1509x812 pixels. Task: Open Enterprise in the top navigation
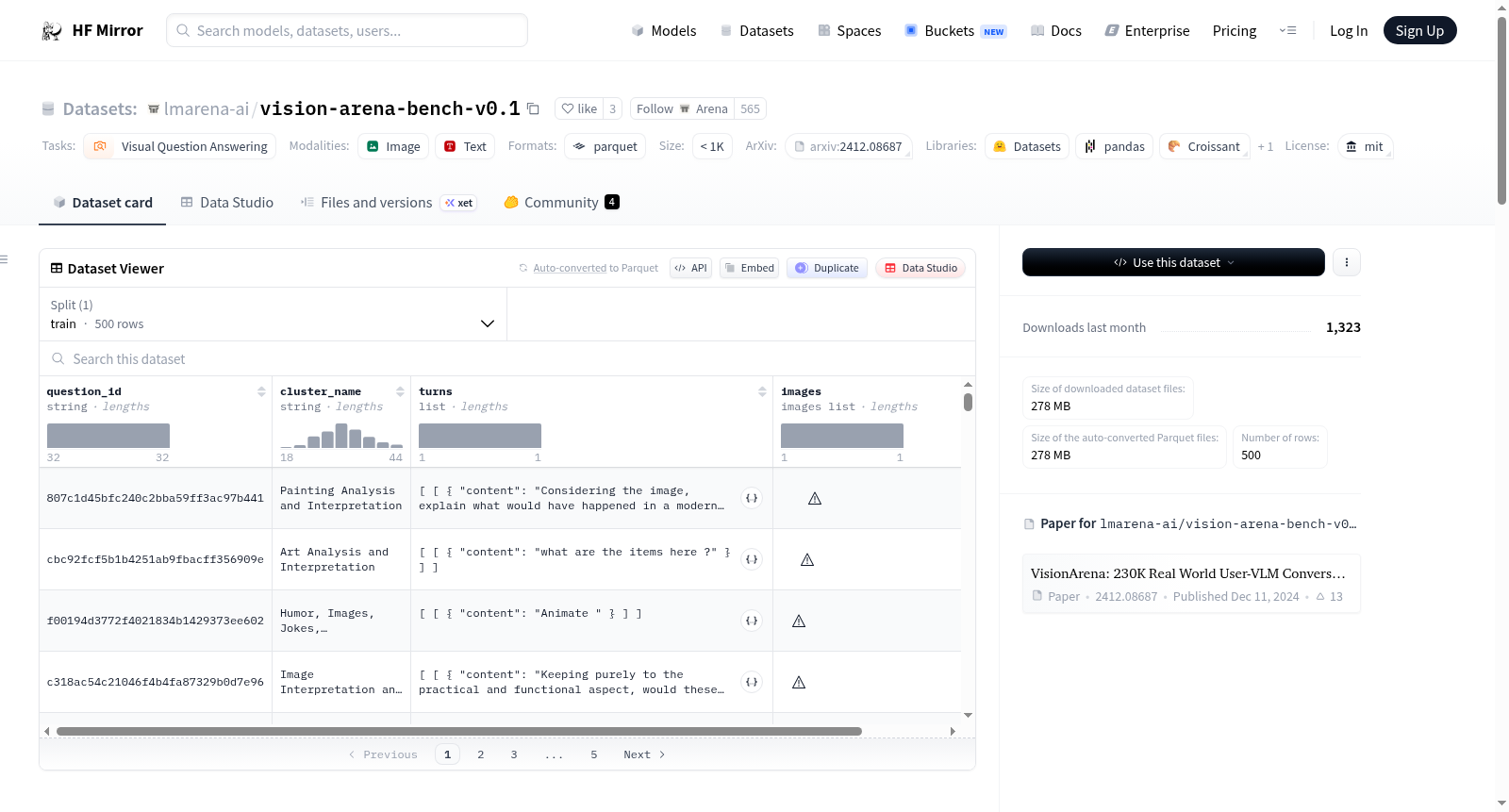(1147, 30)
